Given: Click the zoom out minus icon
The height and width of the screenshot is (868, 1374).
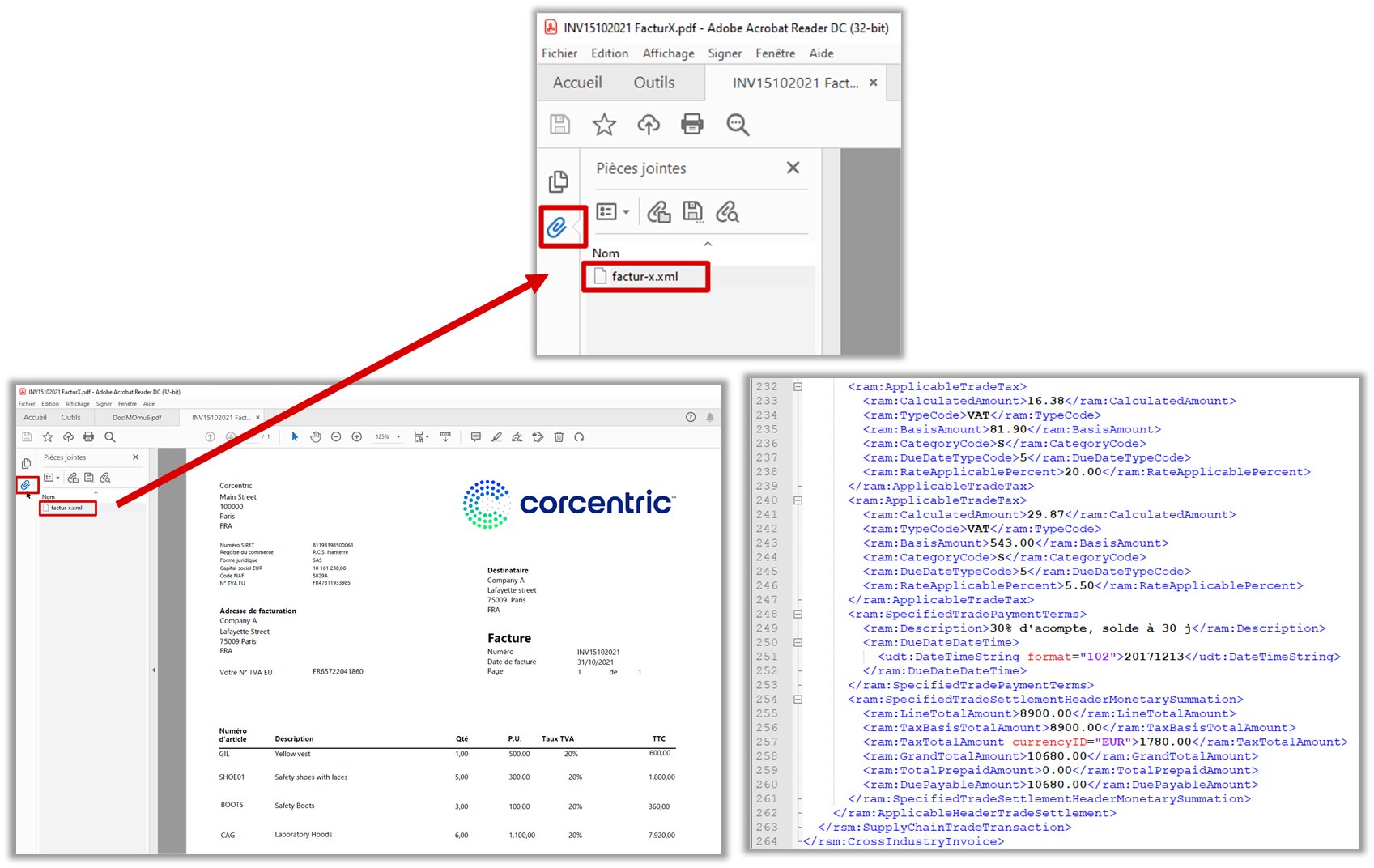Looking at the screenshot, I should 336,437.
